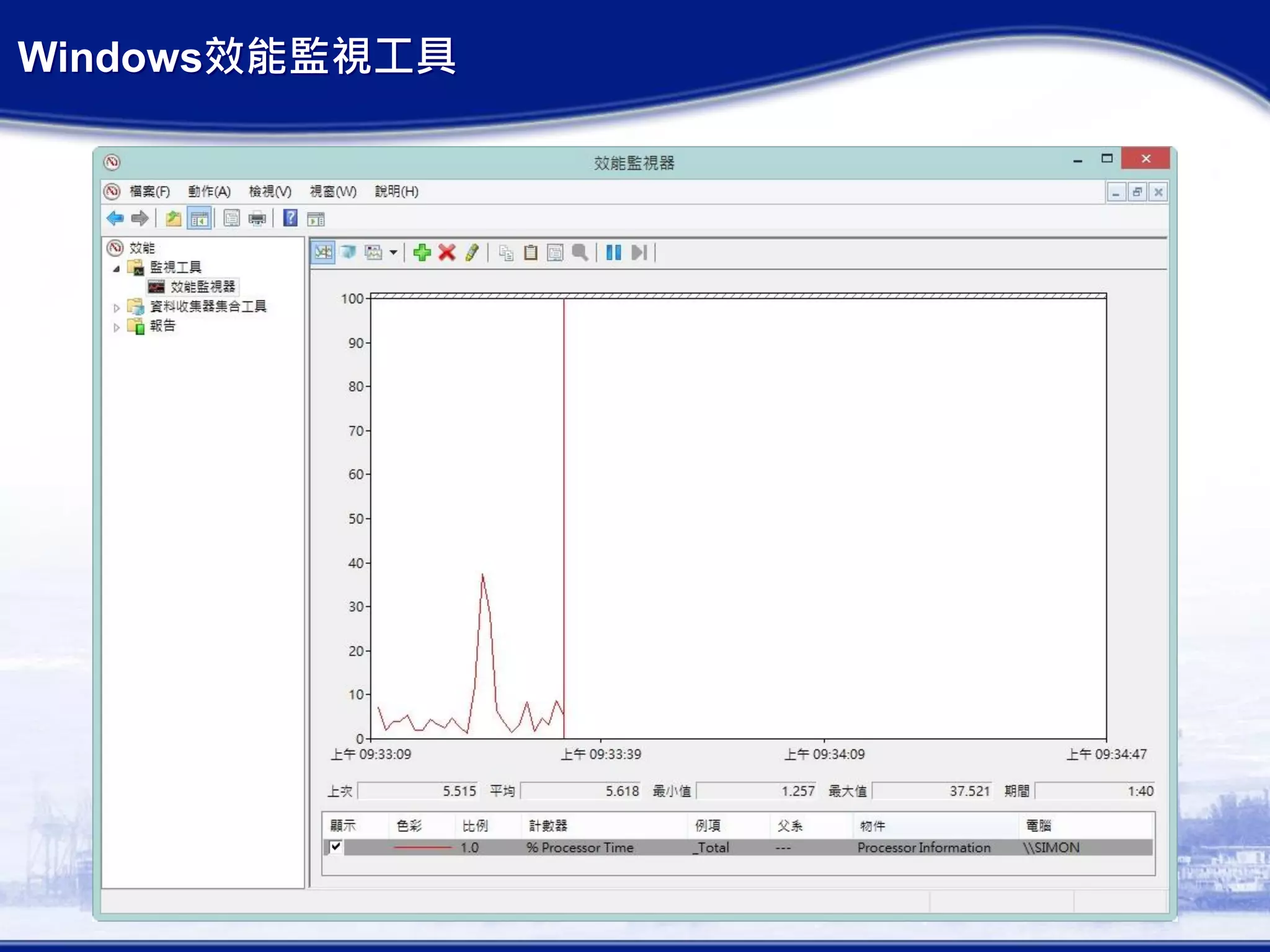The image size is (1270, 952).
Task: Open 檔案(F) menu
Action: click(x=149, y=192)
